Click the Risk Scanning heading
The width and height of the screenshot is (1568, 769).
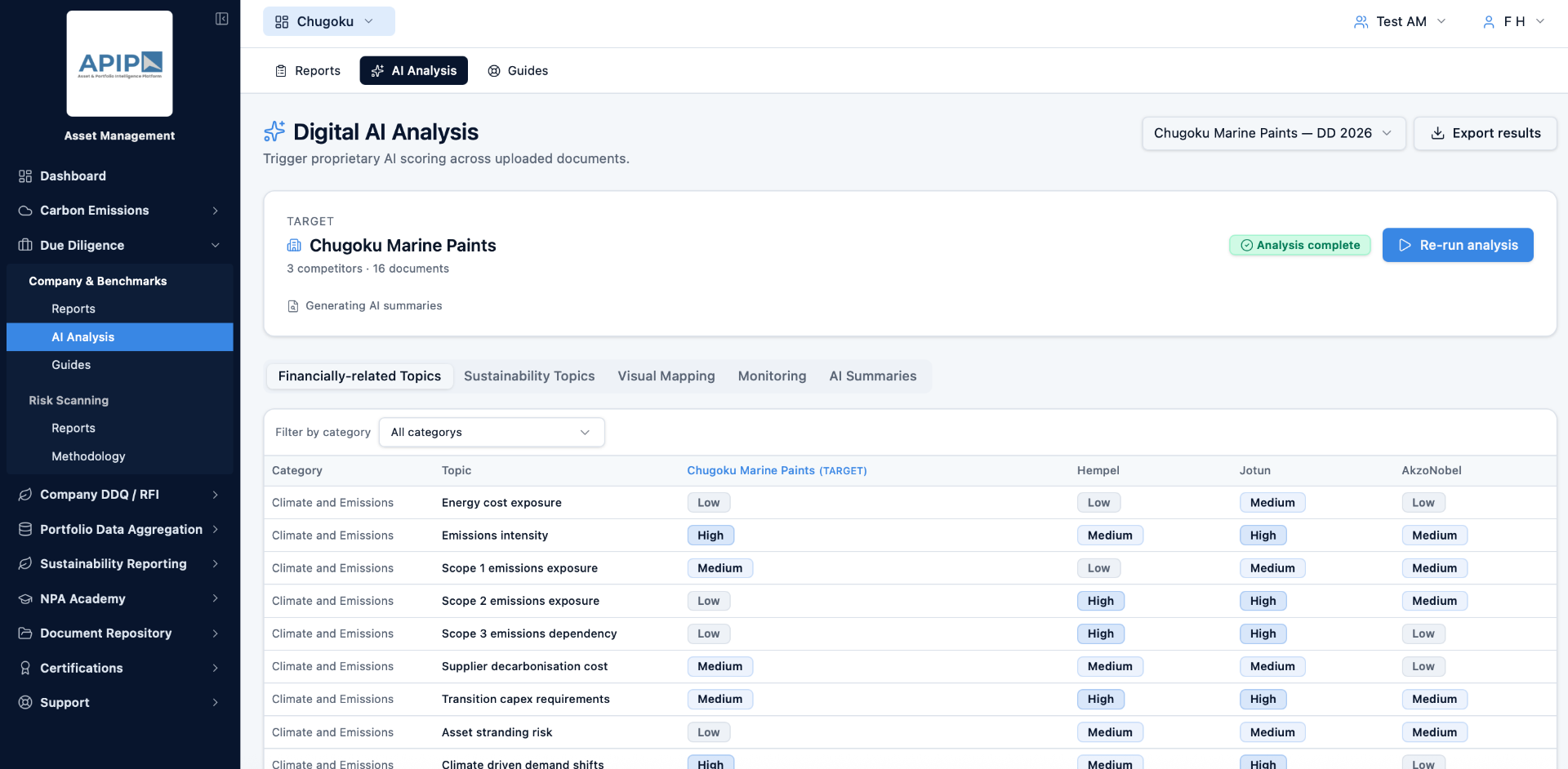[69, 400]
